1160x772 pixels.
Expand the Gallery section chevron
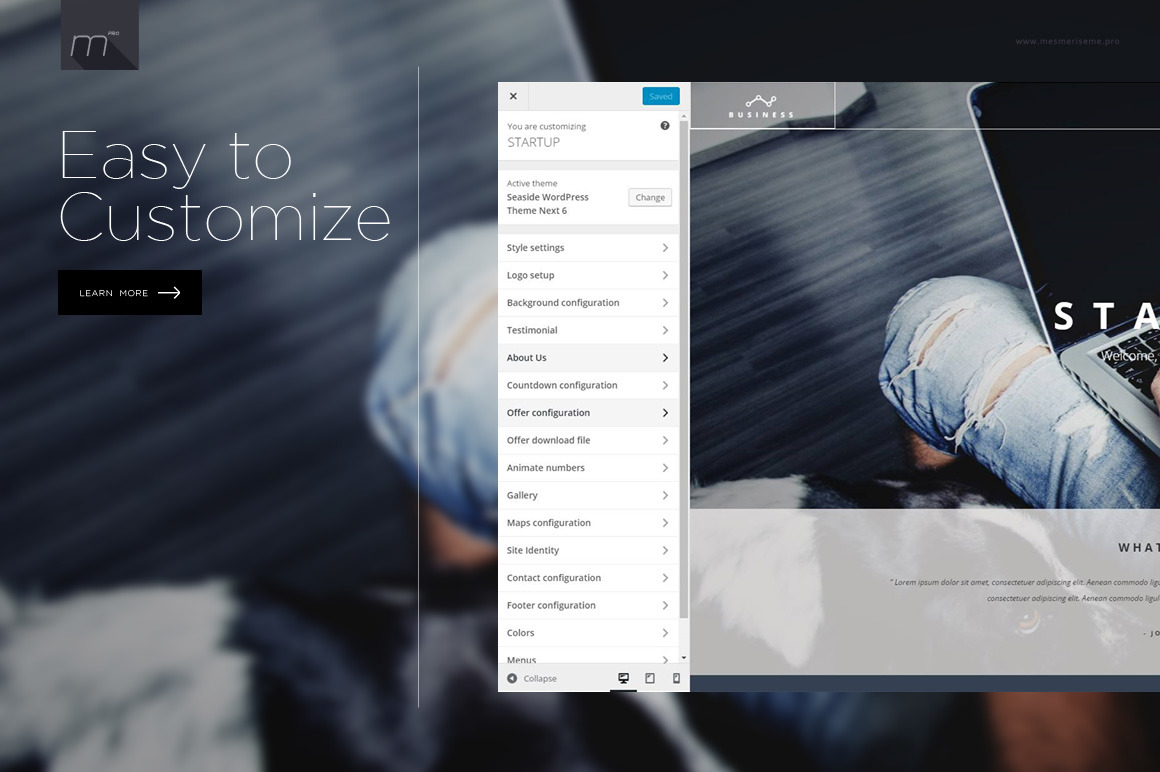(665, 495)
